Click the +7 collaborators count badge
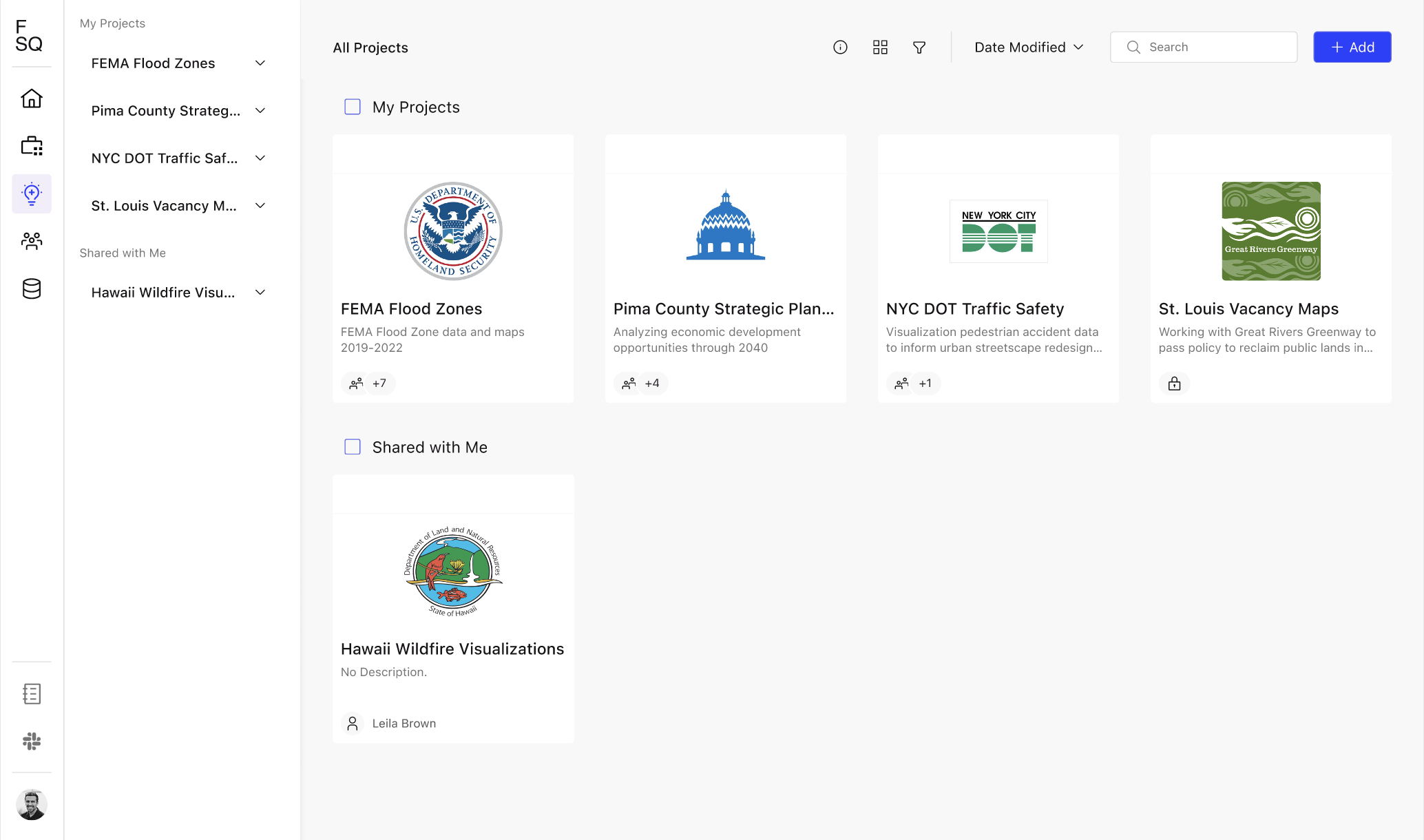 (x=379, y=384)
